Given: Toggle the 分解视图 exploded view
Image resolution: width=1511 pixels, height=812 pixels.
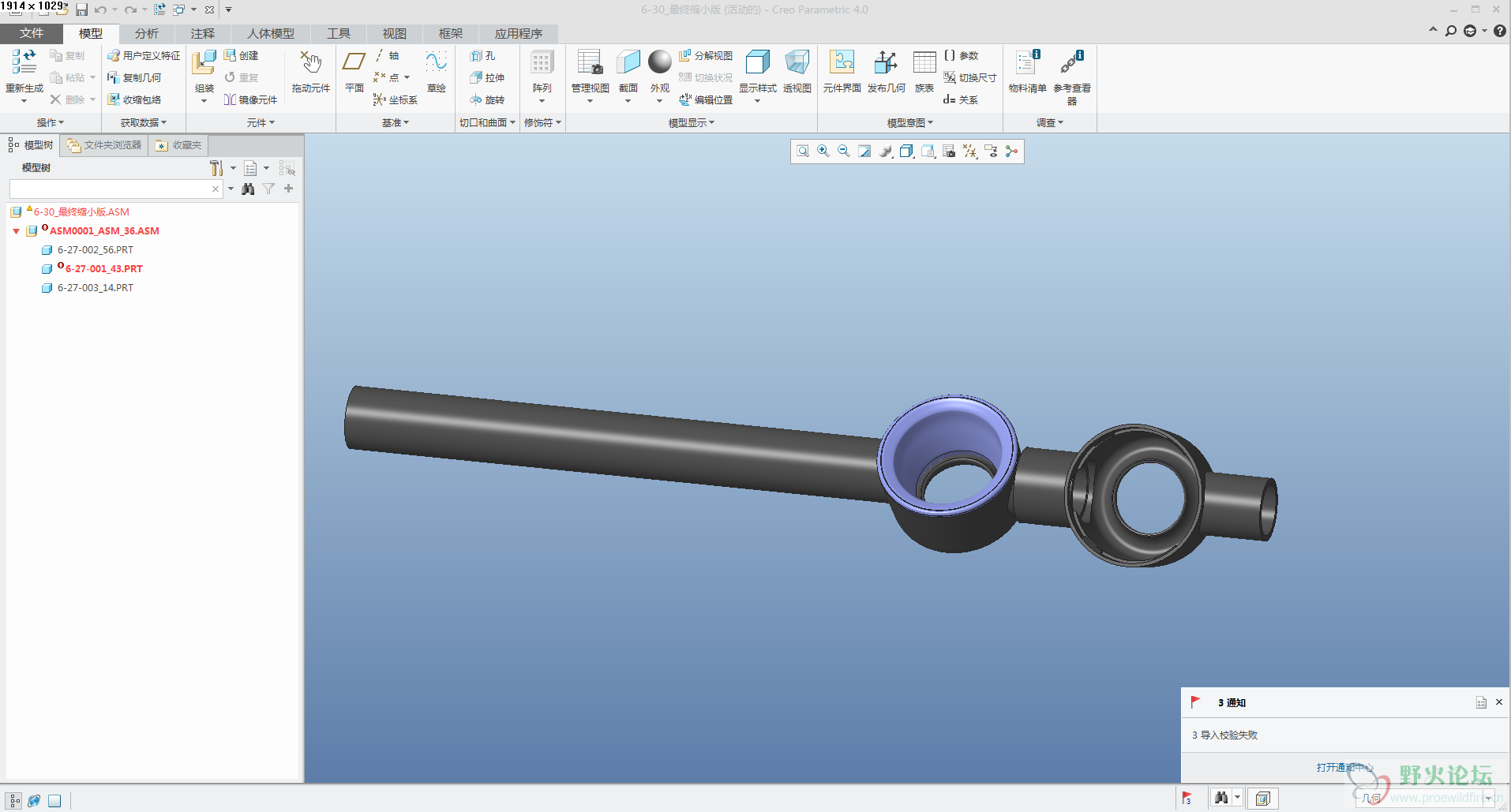Looking at the screenshot, I should coord(706,55).
